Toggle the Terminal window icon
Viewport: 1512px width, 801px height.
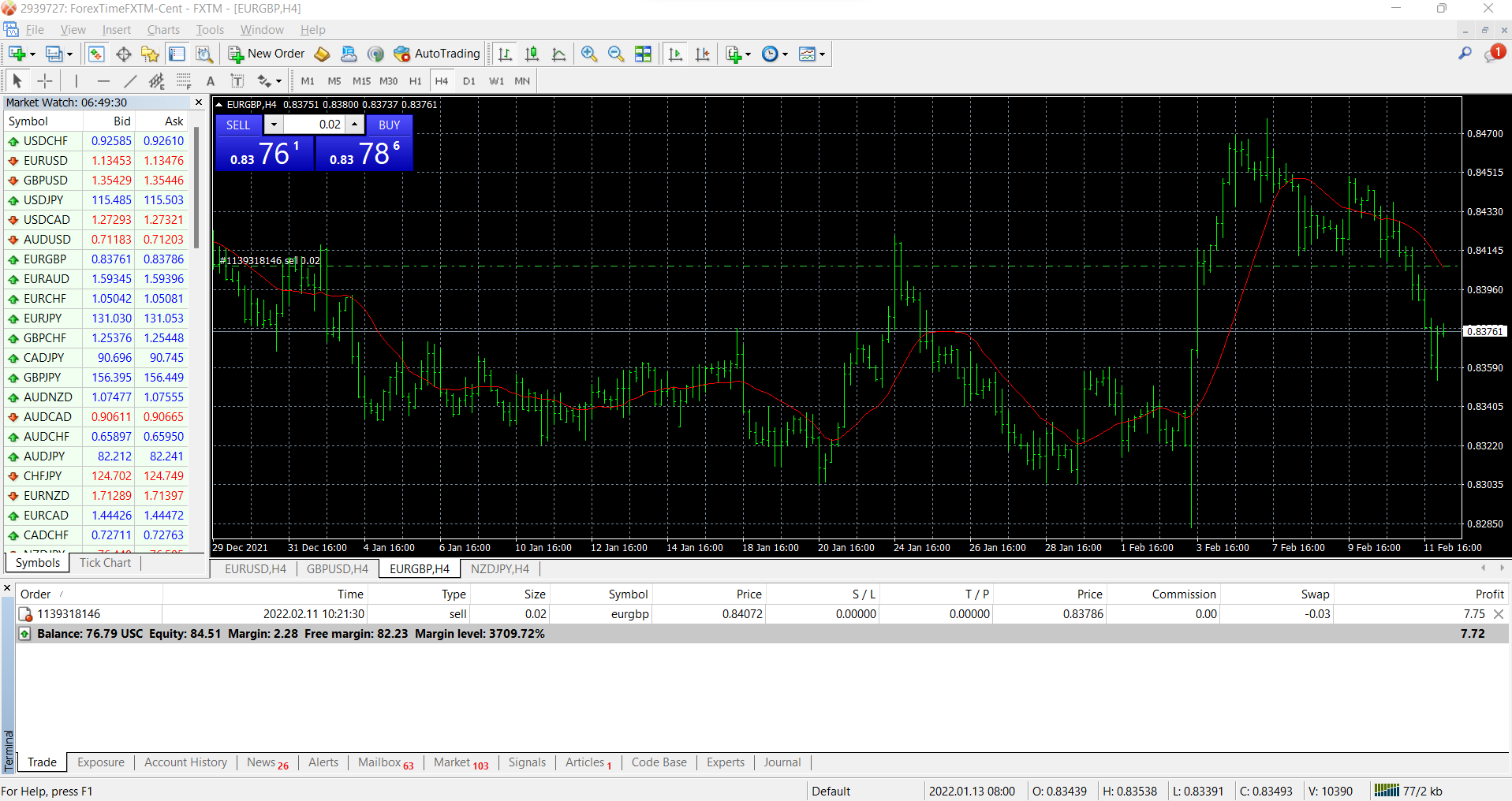click(177, 54)
